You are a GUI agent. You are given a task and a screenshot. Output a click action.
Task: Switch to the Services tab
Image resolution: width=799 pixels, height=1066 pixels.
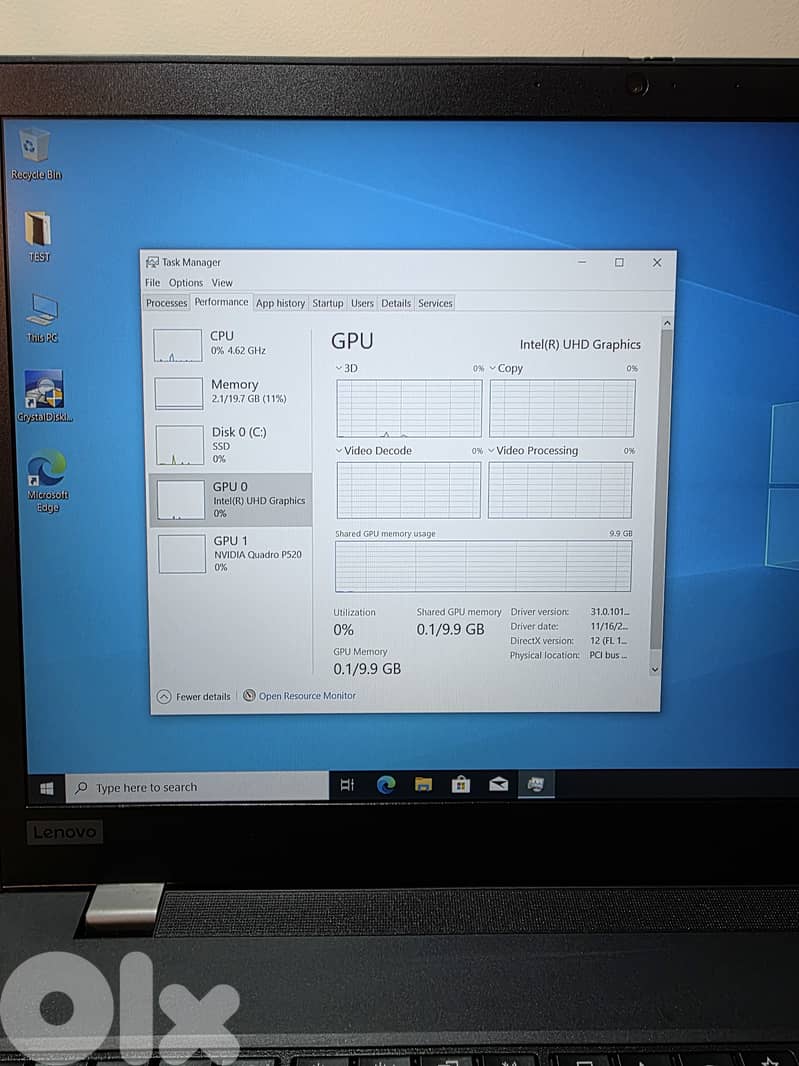coord(435,303)
